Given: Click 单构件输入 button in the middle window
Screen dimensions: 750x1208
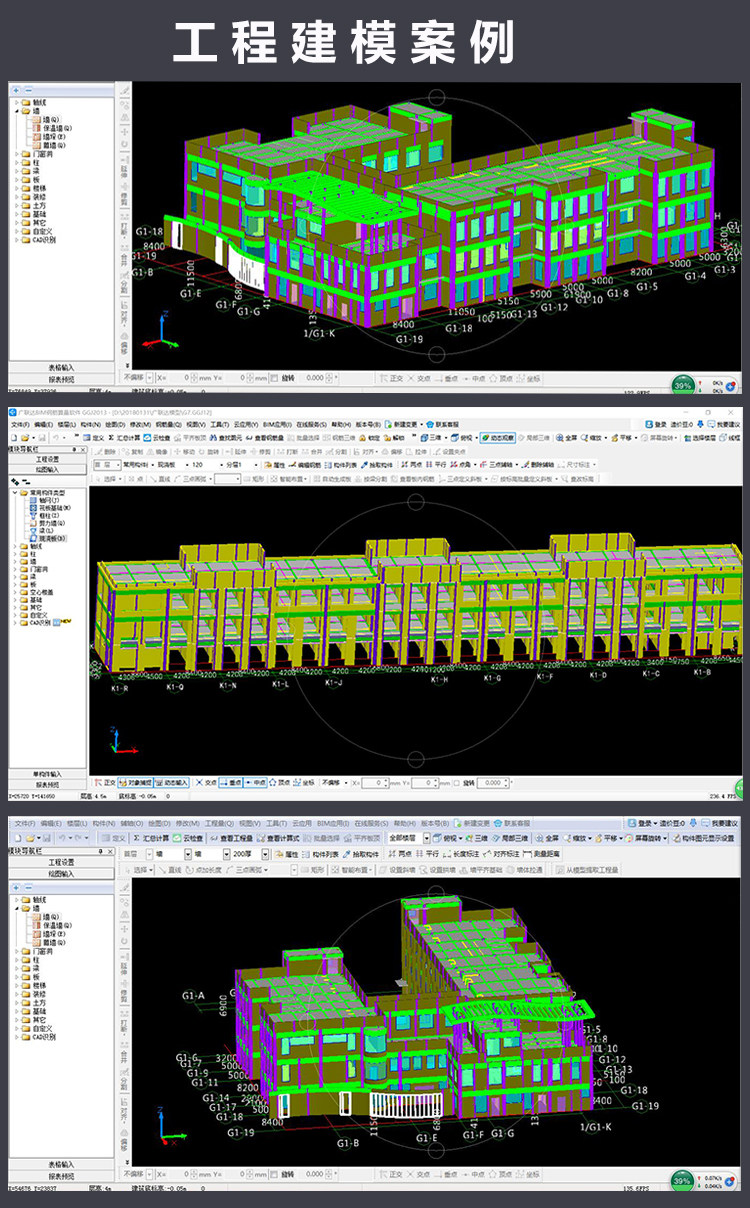Looking at the screenshot, I should (x=46, y=773).
